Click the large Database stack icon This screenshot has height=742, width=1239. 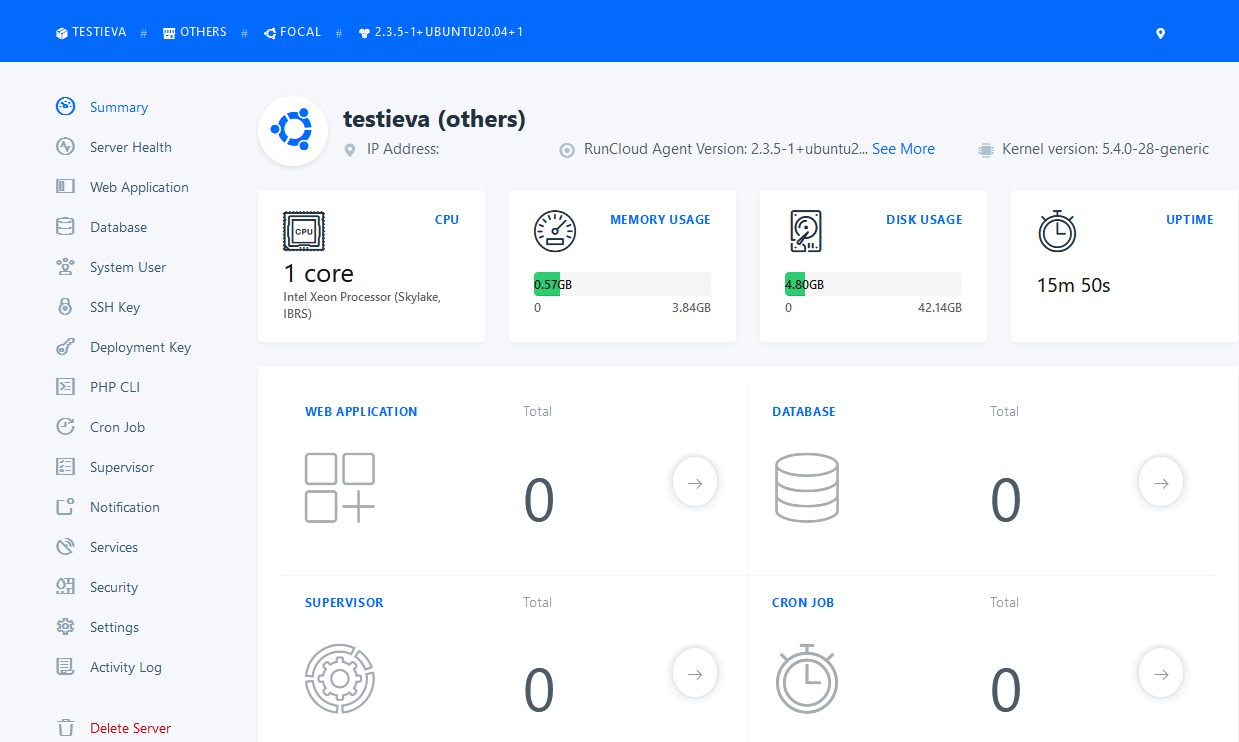click(807, 488)
